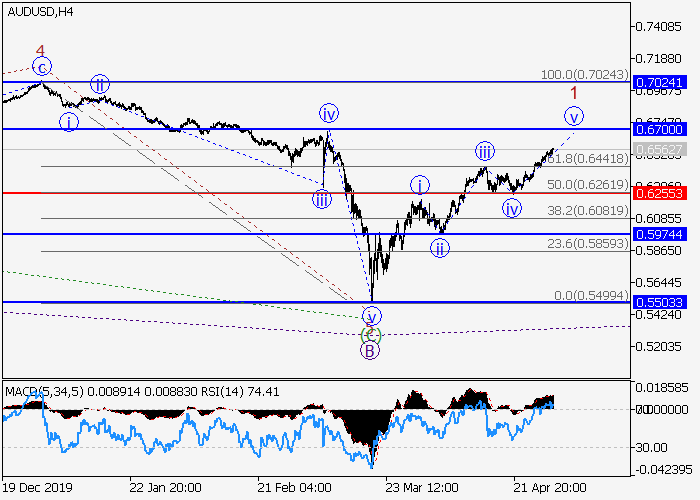Click the red wave 4 label
The width and height of the screenshot is (700, 500).
click(x=40, y=51)
